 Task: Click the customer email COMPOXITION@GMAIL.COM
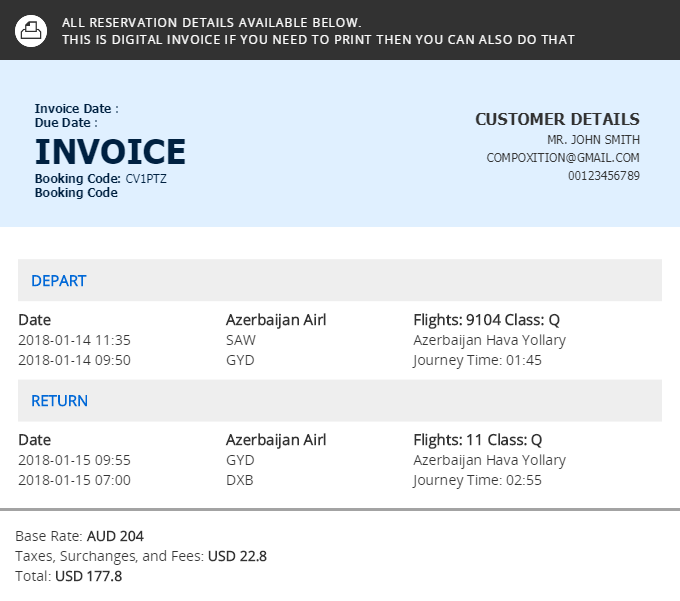click(563, 158)
